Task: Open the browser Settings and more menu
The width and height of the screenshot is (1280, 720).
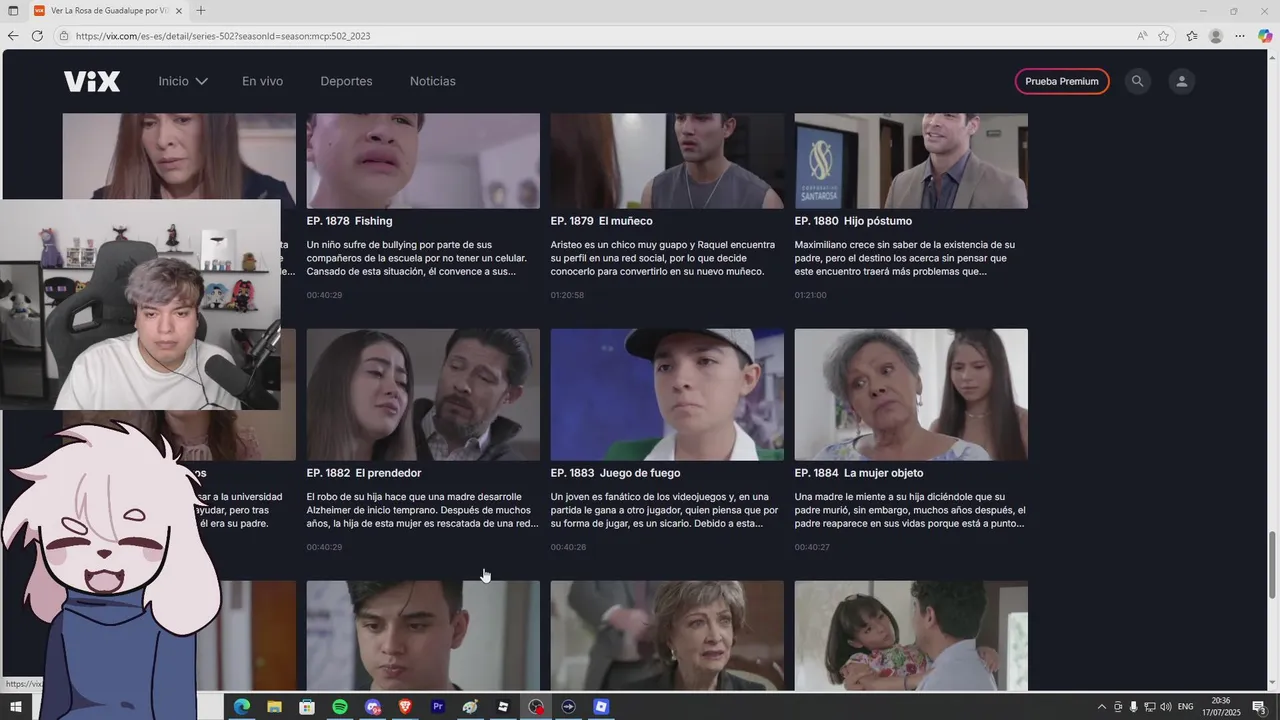Action: pyautogui.click(x=1240, y=36)
